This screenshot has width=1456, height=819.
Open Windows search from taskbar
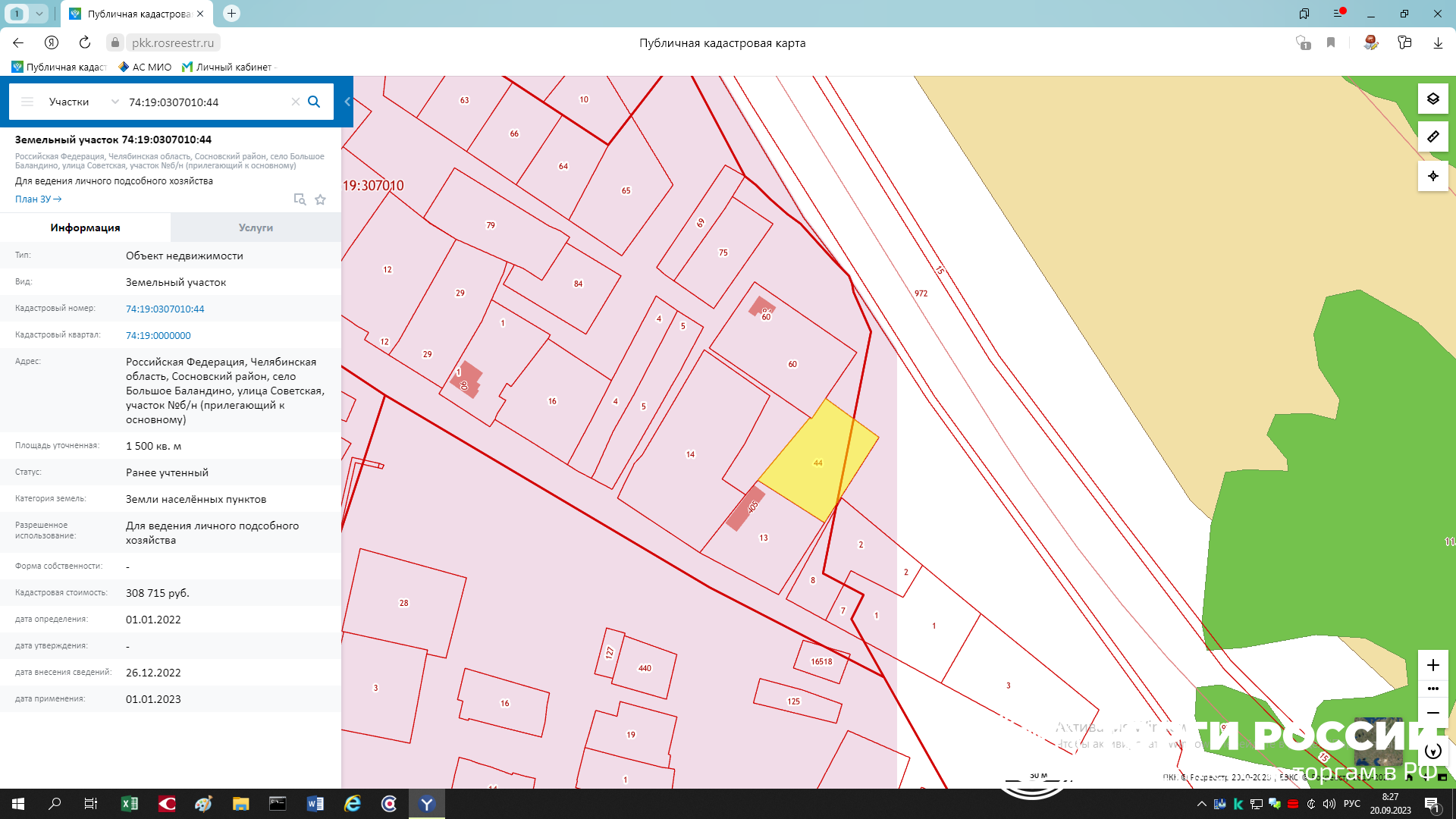(x=55, y=804)
